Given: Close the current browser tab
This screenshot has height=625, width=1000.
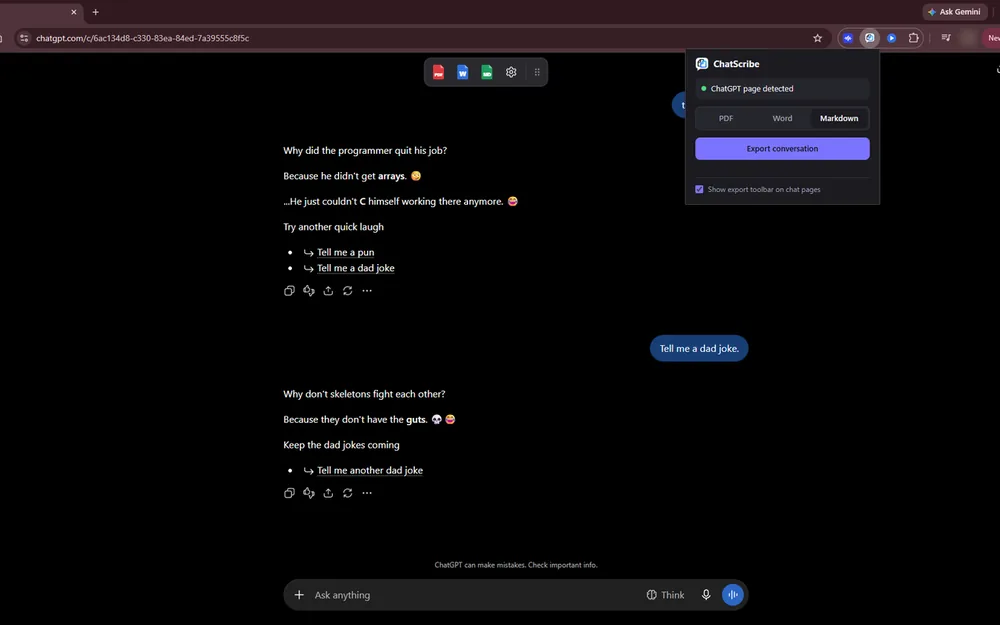Looking at the screenshot, I should pyautogui.click(x=74, y=11).
